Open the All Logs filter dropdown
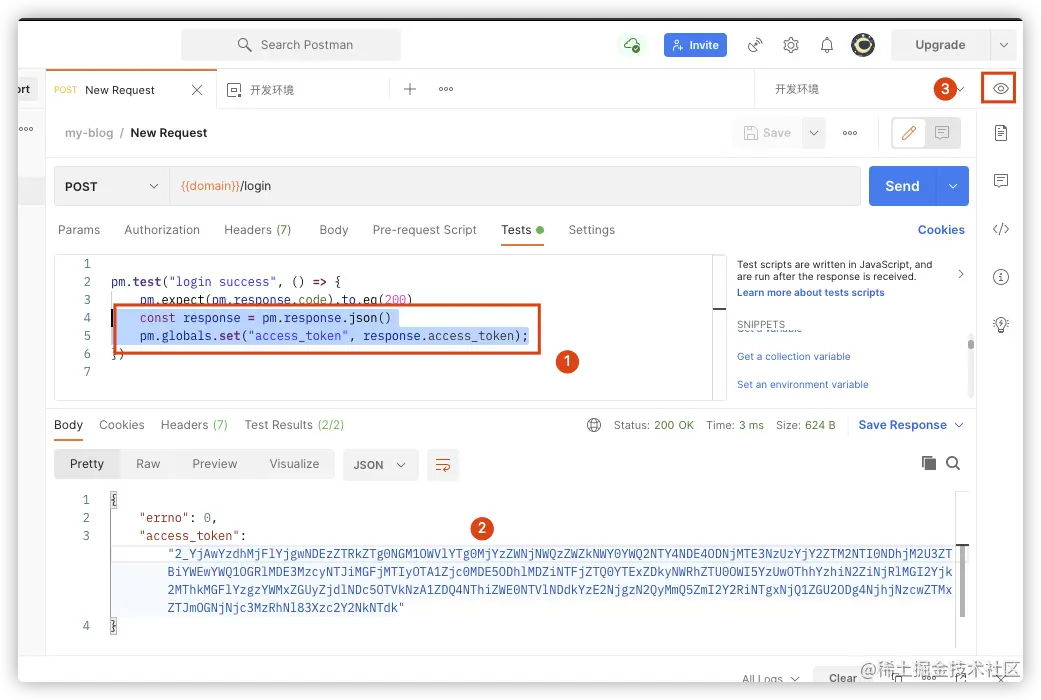 [770, 678]
